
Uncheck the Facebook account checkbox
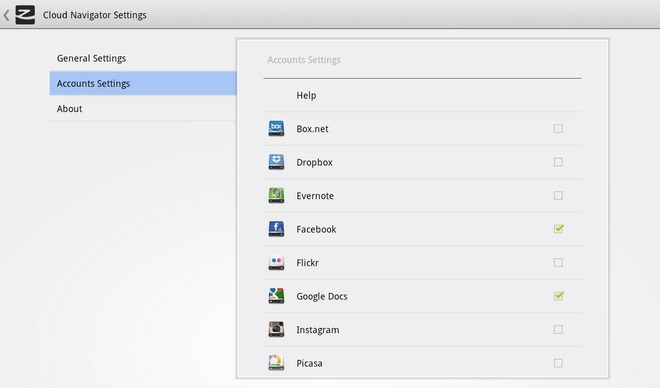pos(558,229)
